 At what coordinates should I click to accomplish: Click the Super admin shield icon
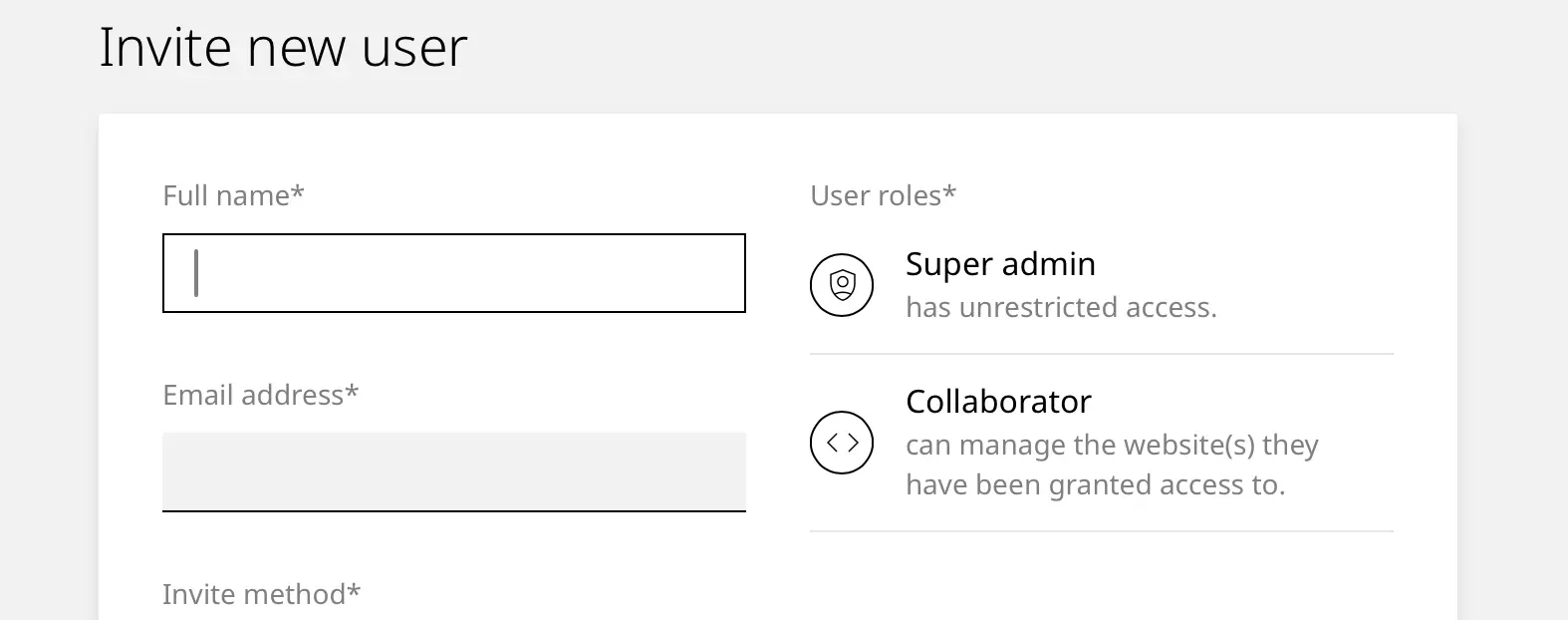pyautogui.click(x=842, y=285)
